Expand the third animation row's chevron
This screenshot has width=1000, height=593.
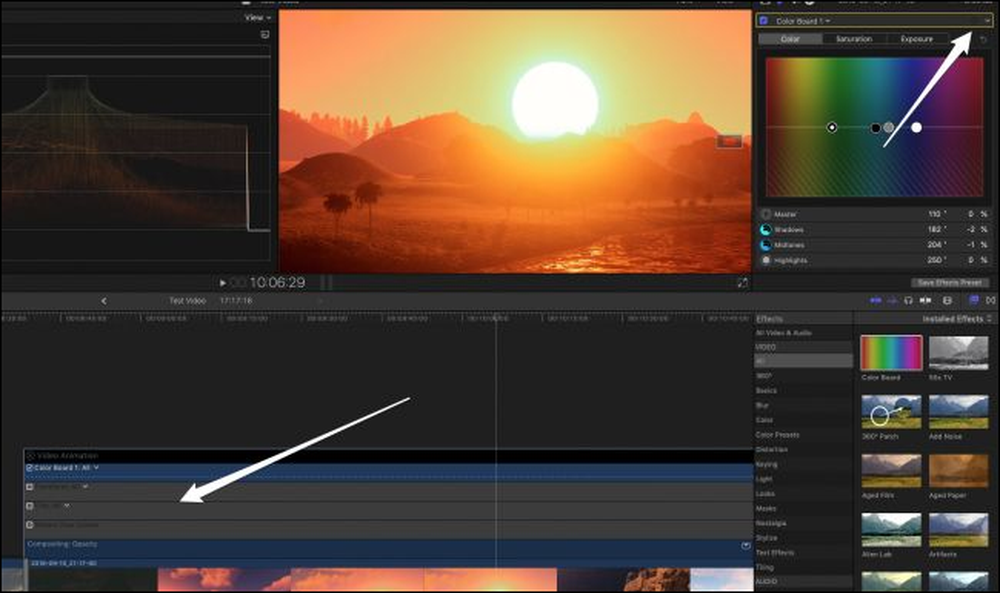[x=67, y=506]
